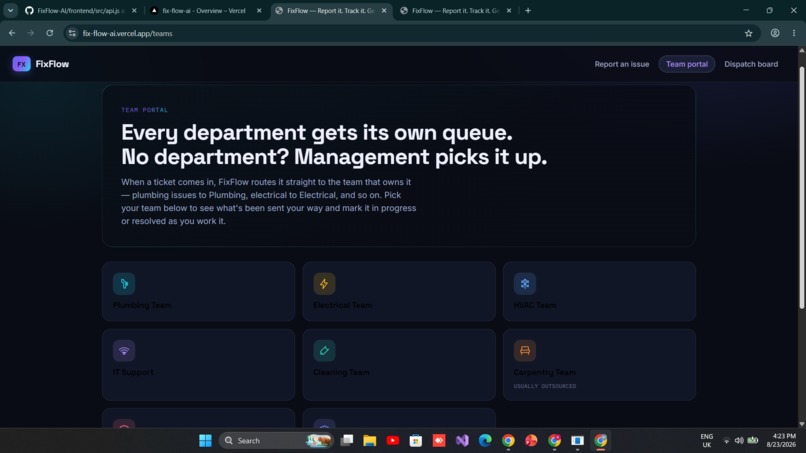Close the GitHub api.js tab
This screenshot has height=453, width=806.
click(134, 11)
